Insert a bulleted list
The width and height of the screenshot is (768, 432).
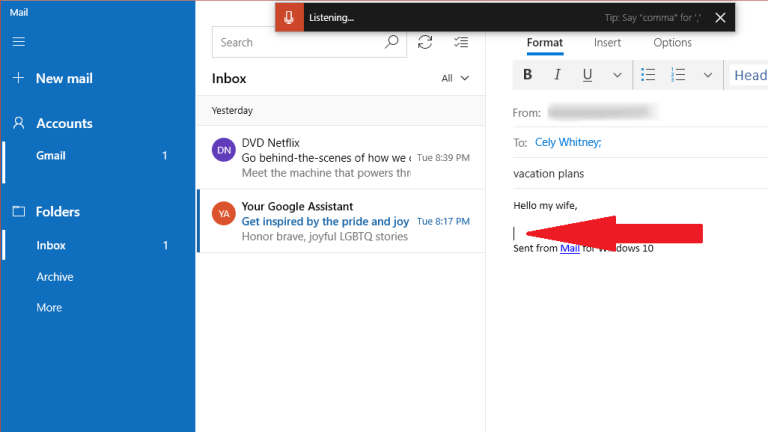click(x=648, y=74)
